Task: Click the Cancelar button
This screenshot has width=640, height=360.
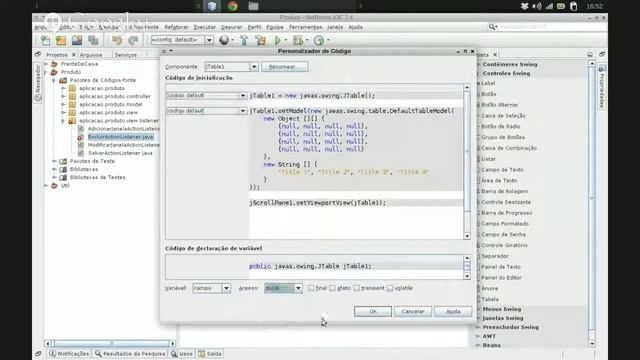Action: point(413,311)
